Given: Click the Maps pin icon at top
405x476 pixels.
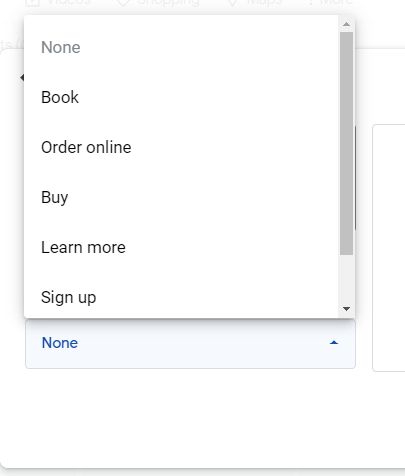Looking at the screenshot, I should coord(232,3).
